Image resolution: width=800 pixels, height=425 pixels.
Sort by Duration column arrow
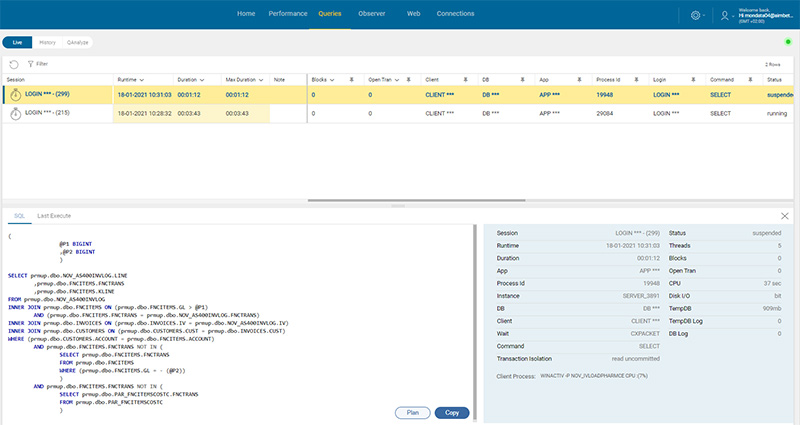(x=202, y=80)
